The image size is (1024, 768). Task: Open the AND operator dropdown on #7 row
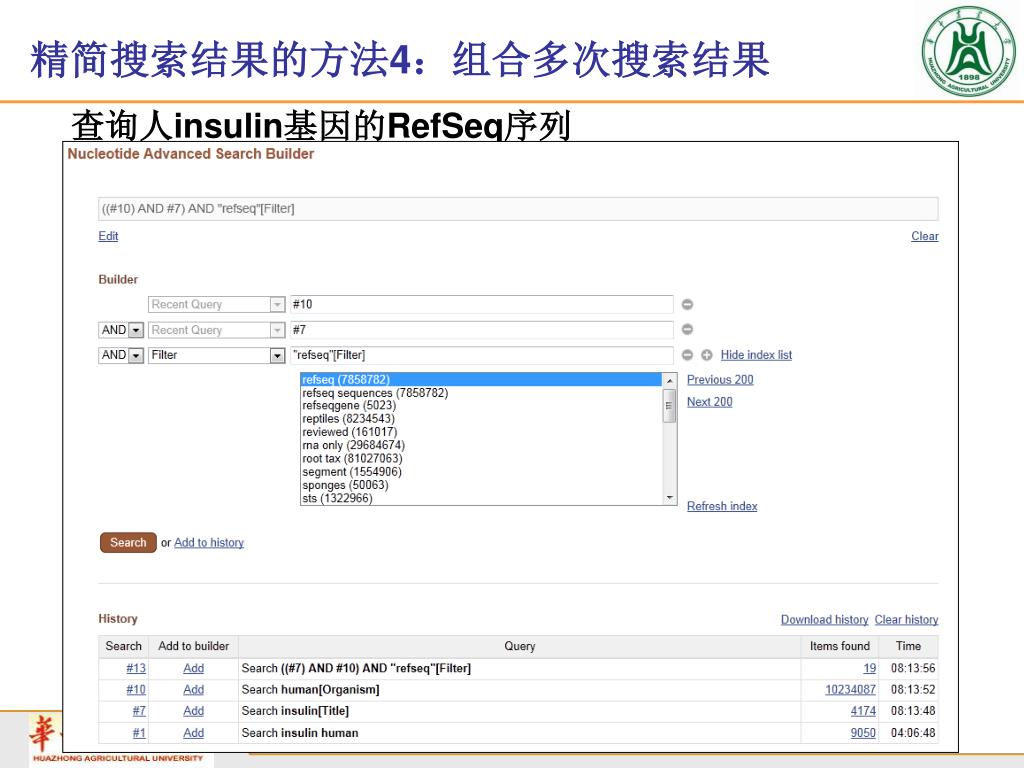(x=136, y=330)
